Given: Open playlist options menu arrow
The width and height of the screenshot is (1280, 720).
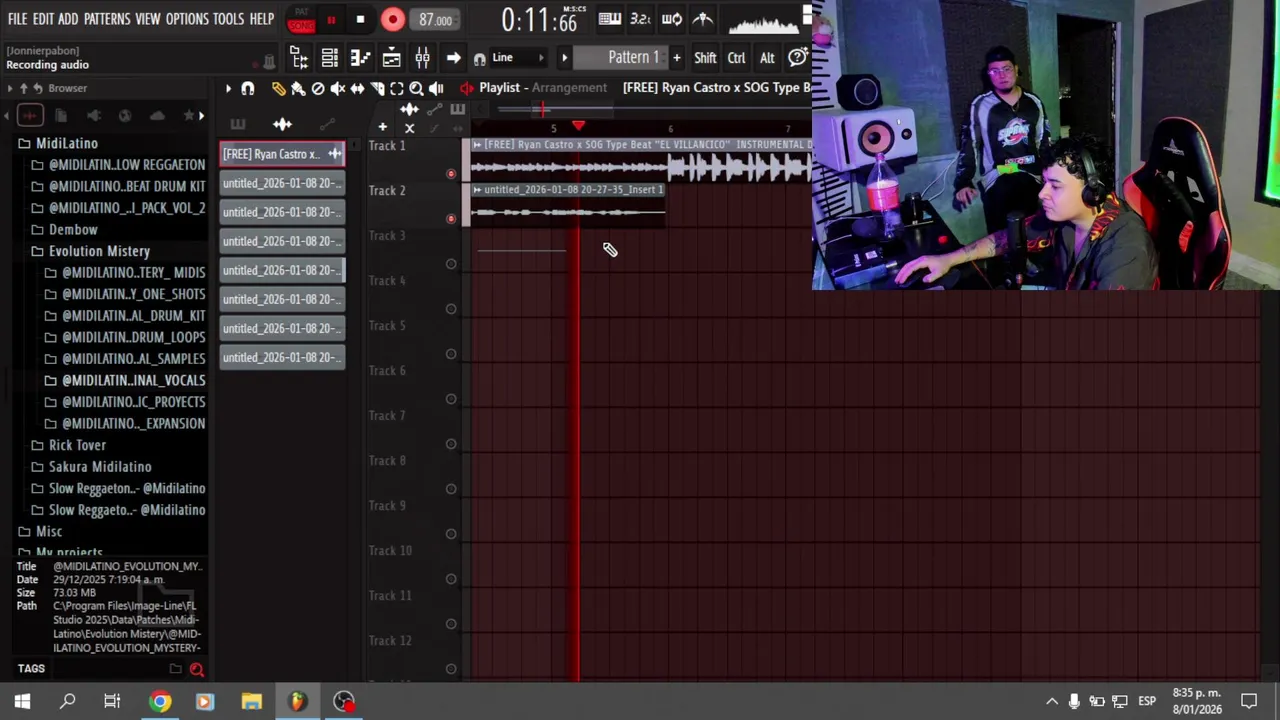Looking at the screenshot, I should pyautogui.click(x=228, y=88).
